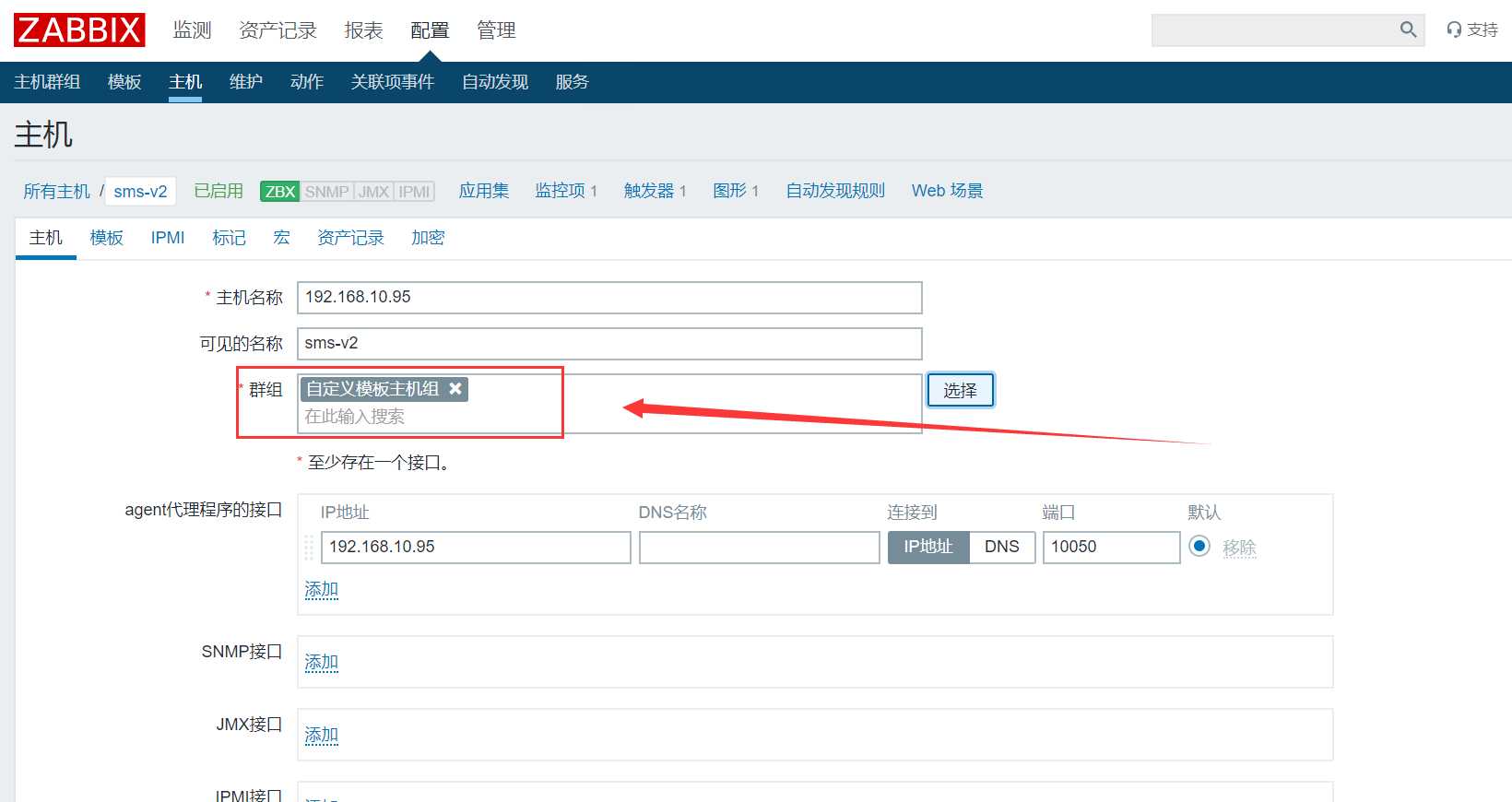Click the 选择 group button
This screenshot has height=802, width=1512.
pyautogui.click(x=960, y=390)
